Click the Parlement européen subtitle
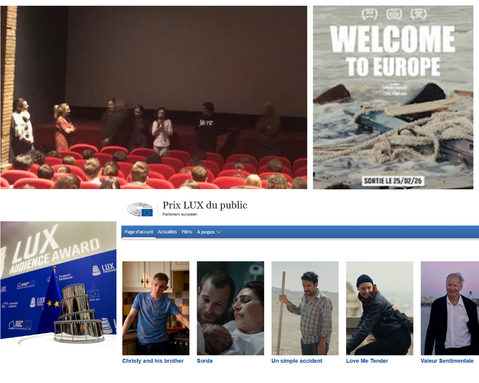 pos(180,214)
